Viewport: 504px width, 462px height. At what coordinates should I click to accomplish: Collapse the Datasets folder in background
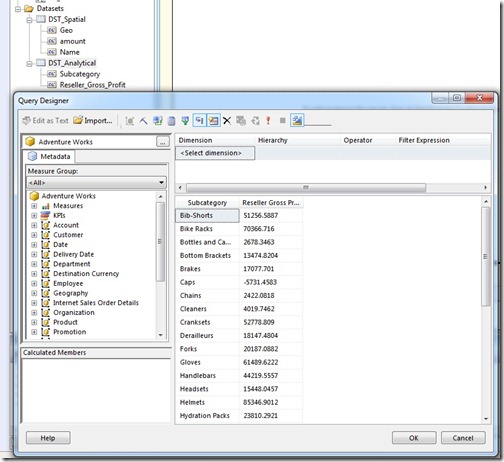[18, 9]
